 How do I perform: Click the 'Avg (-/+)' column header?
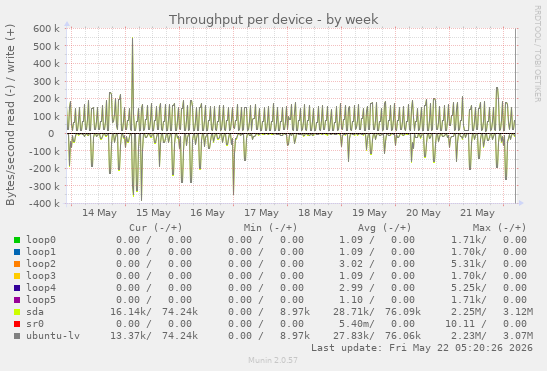(x=385, y=228)
